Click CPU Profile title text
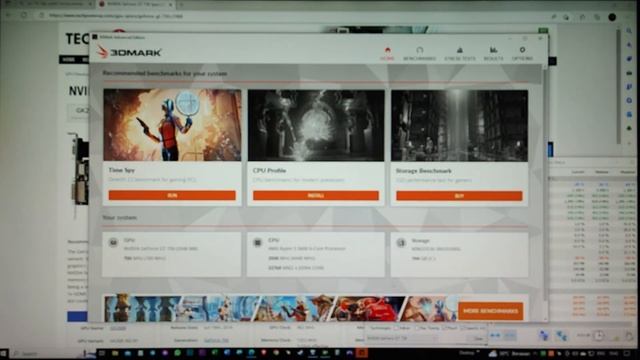Viewport: 640px width, 360px height. (x=269, y=171)
